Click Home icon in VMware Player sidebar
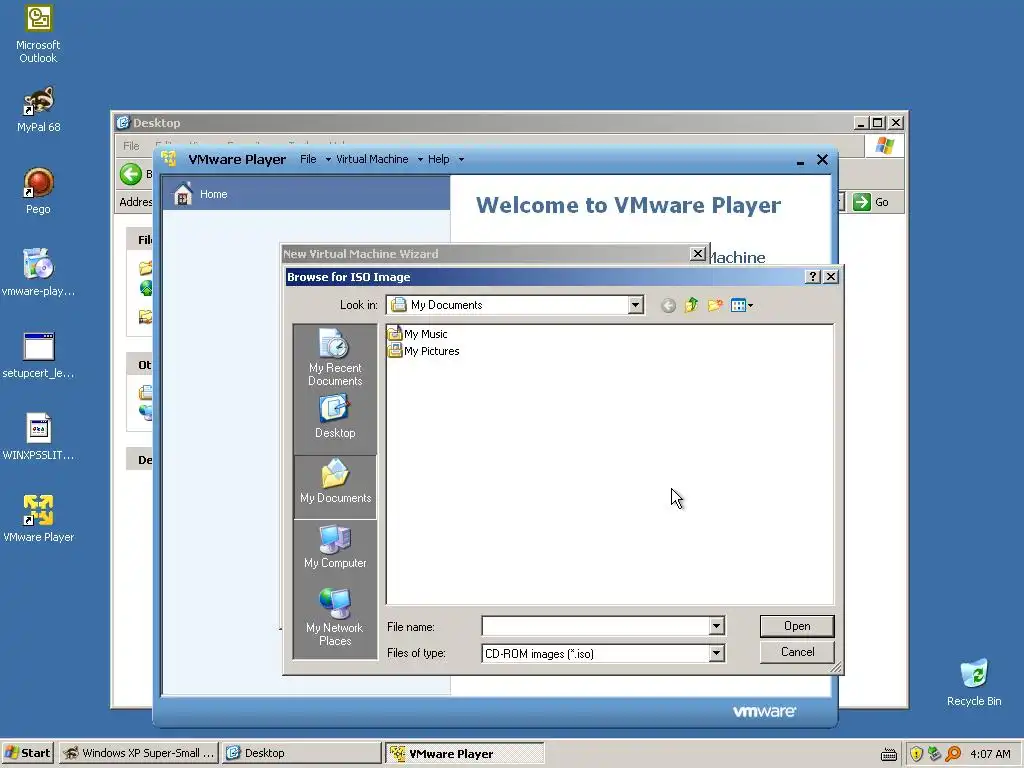The image size is (1024, 768). [x=184, y=194]
